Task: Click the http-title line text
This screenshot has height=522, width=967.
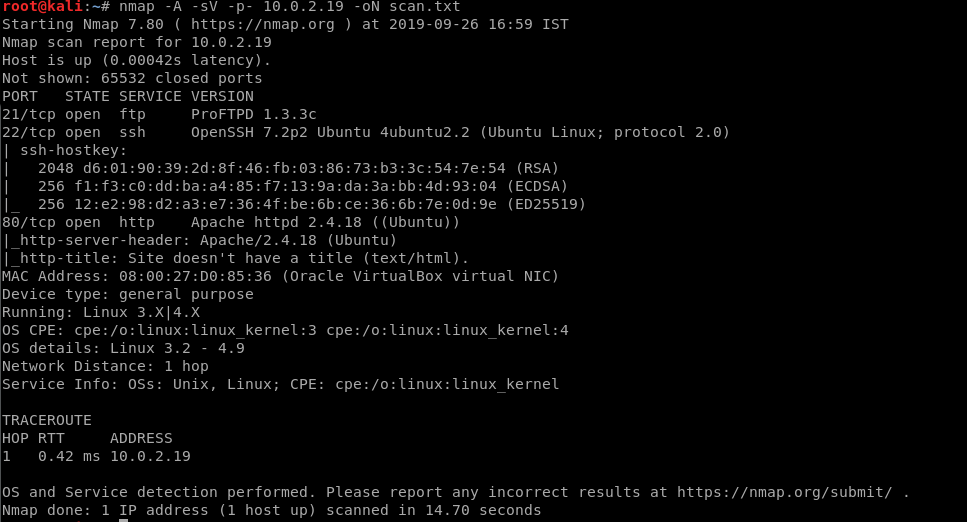Action: click(x=235, y=258)
